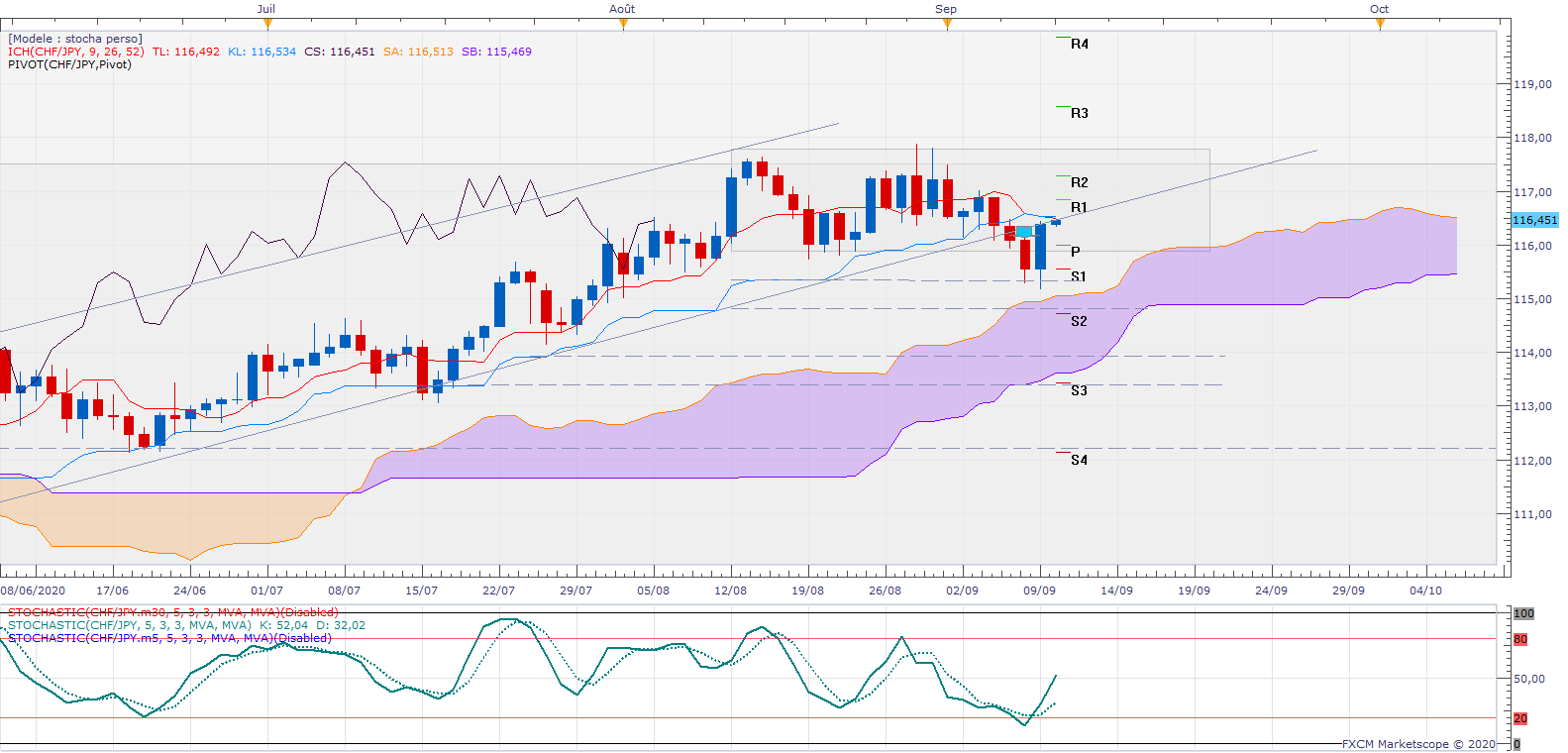Viewport: 1568px width, 753px height.
Task: Click the FXCM Marketscope copyright text
Action: click(1418, 744)
